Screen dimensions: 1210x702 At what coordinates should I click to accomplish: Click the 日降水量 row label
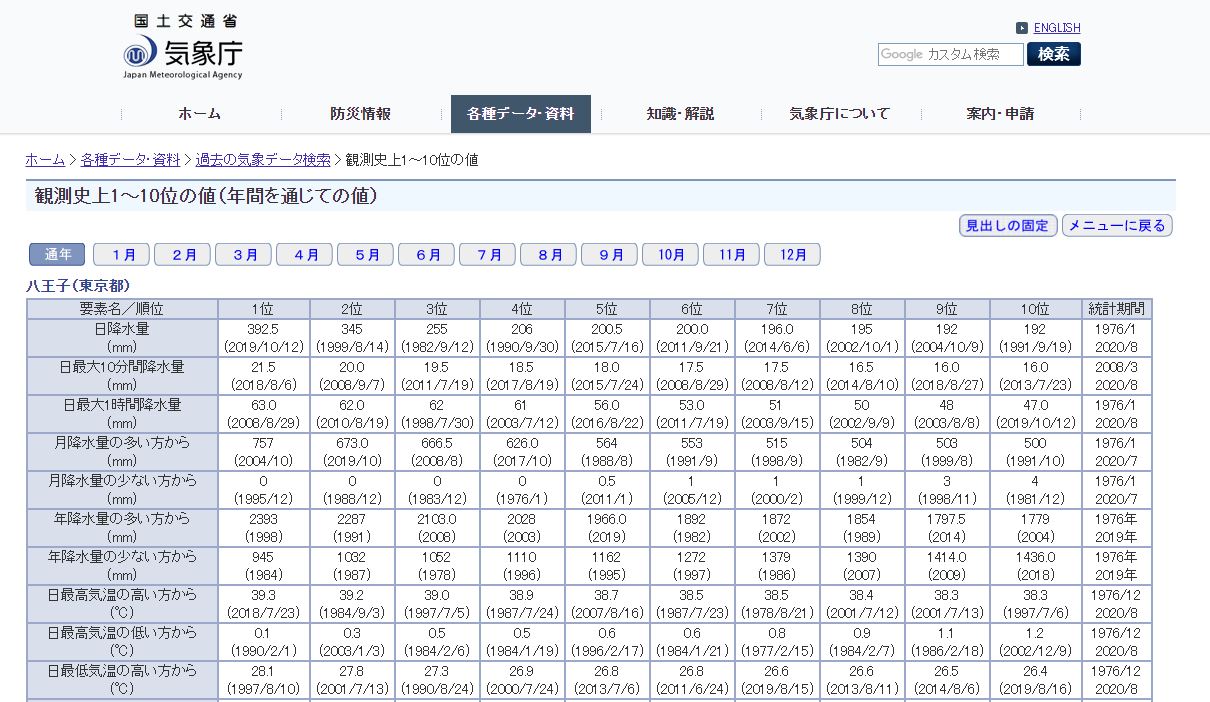(122, 338)
